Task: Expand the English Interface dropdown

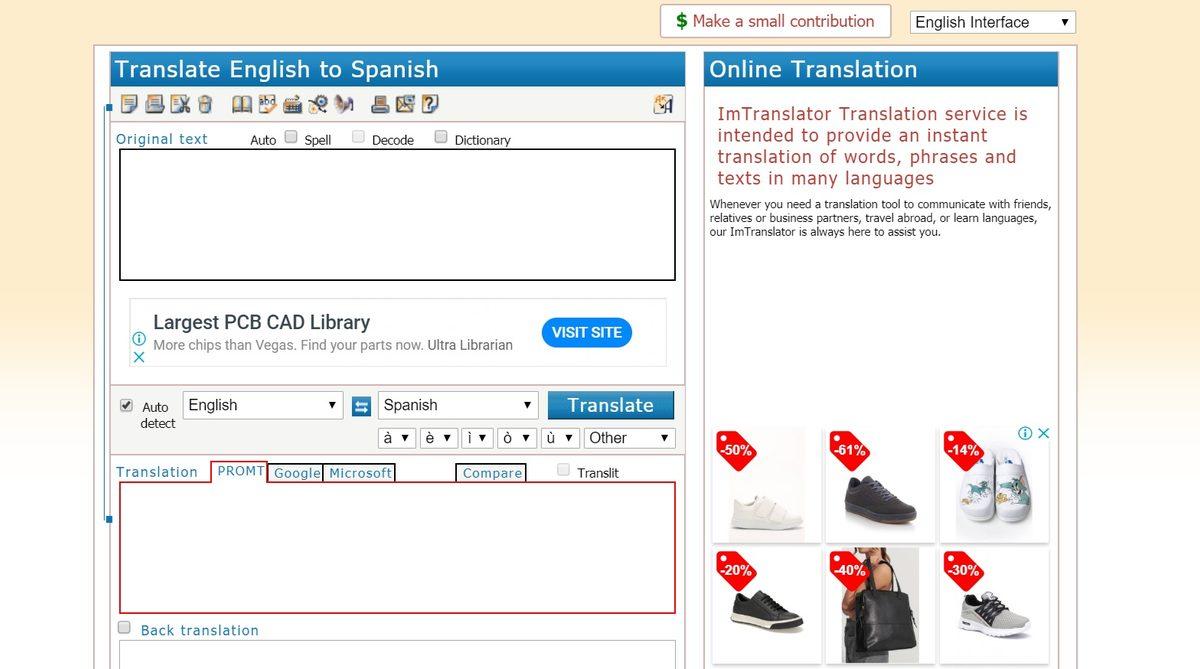Action: click(992, 22)
